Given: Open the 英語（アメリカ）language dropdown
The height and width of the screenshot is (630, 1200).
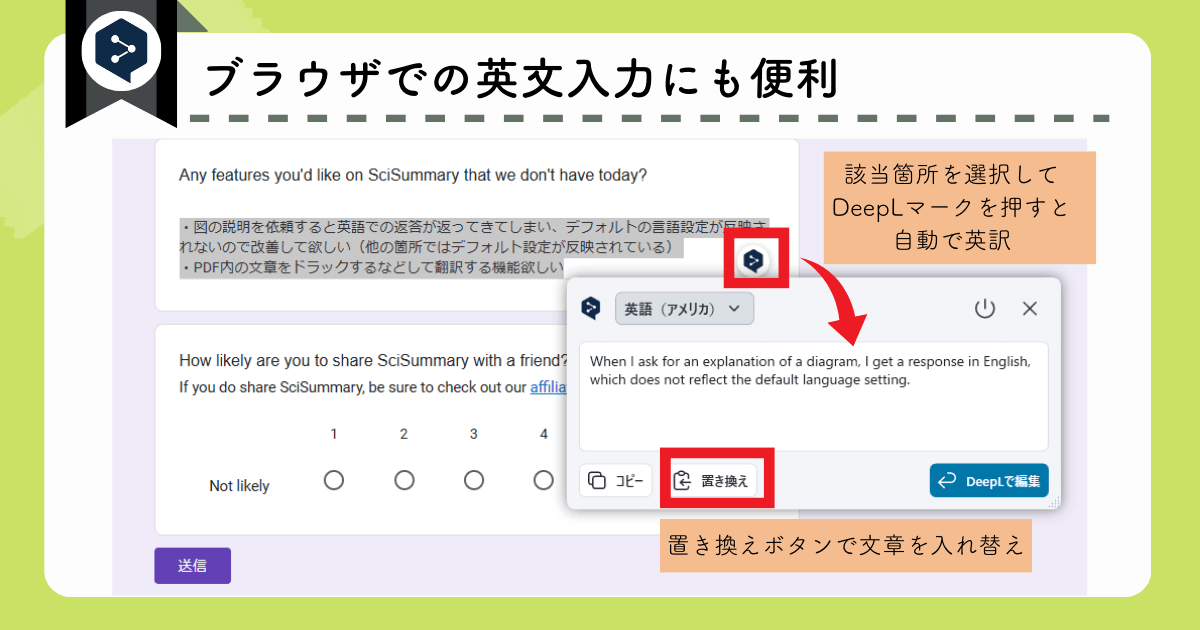Looking at the screenshot, I should coord(684,309).
